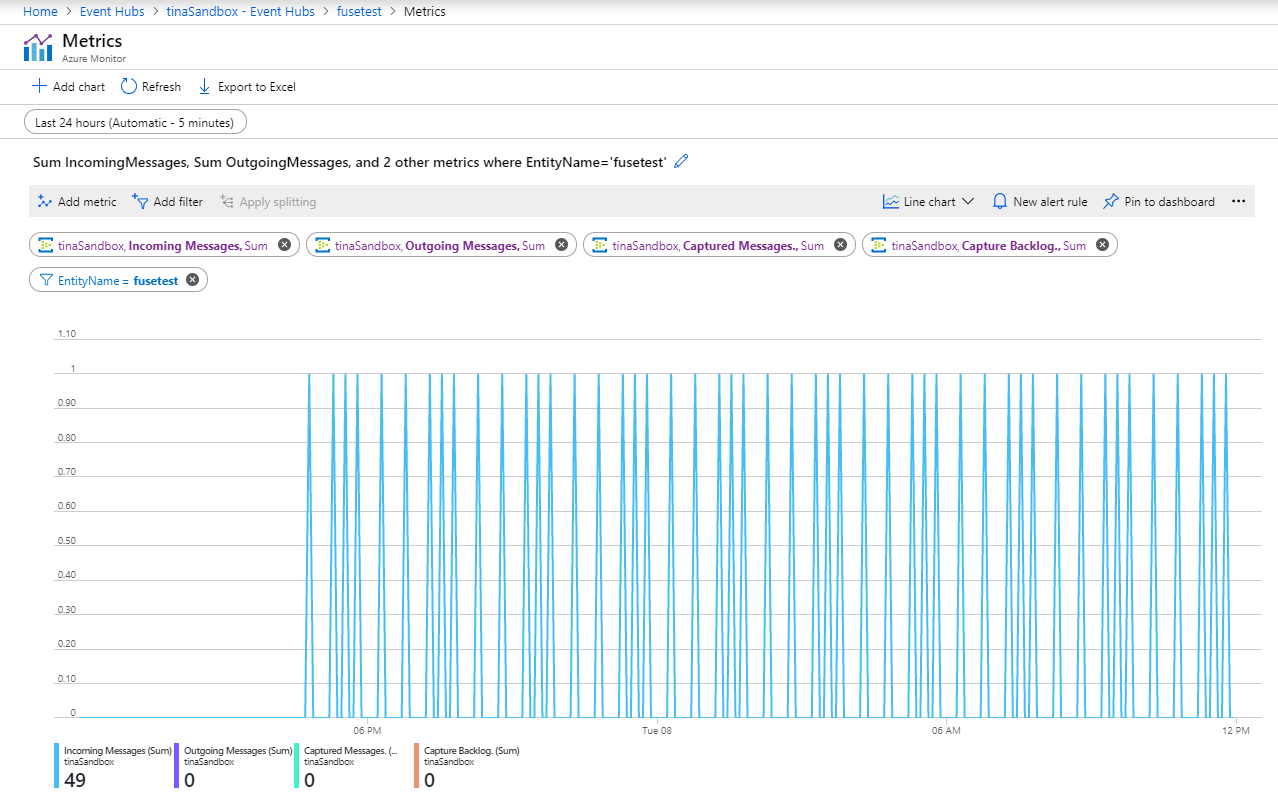
Task: Click the Add filter button
Action: [167, 201]
